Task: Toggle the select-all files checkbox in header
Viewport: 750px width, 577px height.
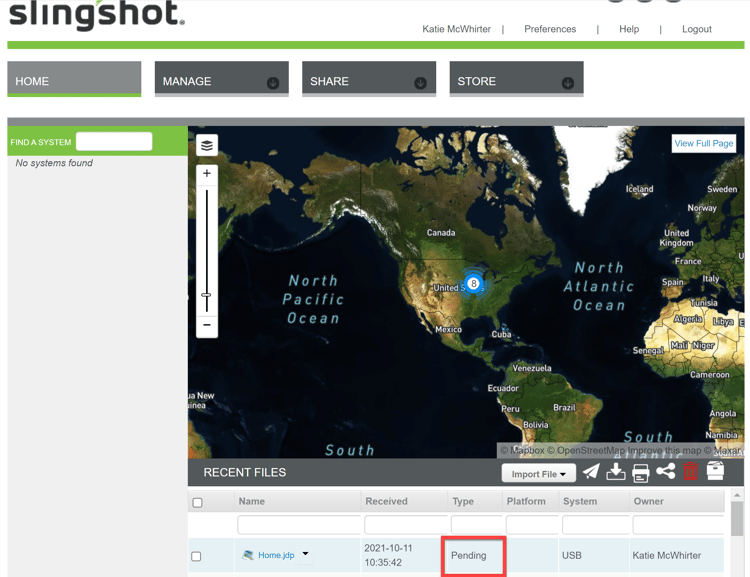Action: (x=197, y=502)
